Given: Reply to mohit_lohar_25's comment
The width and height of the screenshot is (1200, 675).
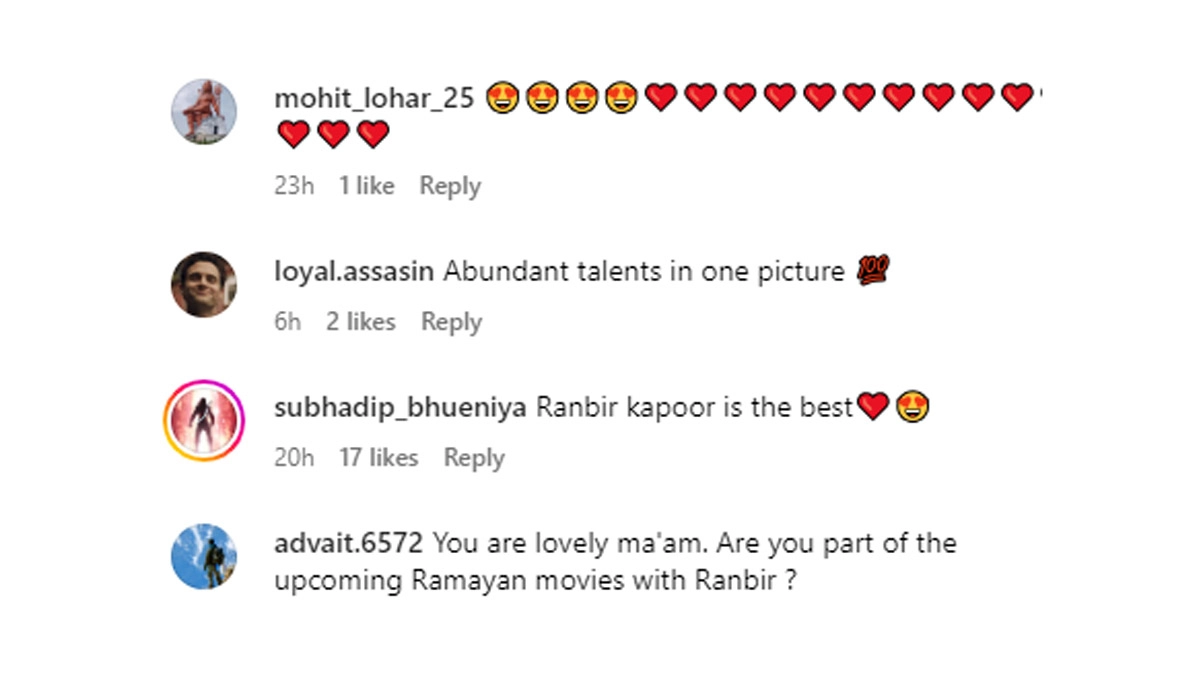Looking at the screenshot, I should pos(450,186).
